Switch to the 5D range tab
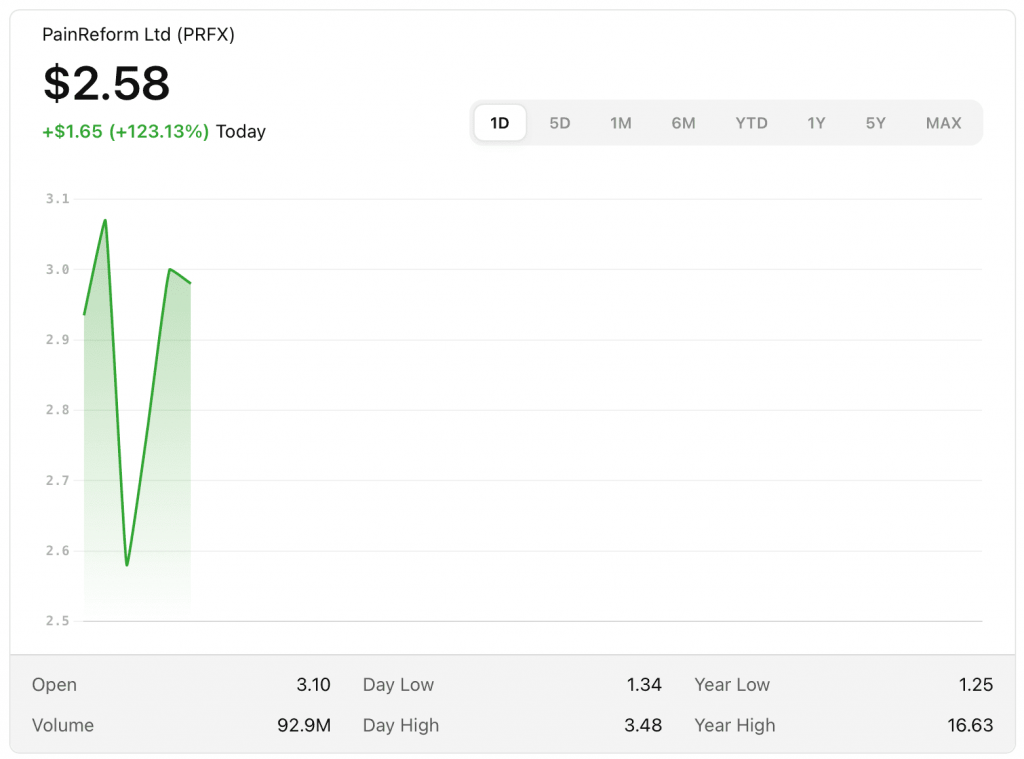The width and height of the screenshot is (1024, 759). point(560,123)
